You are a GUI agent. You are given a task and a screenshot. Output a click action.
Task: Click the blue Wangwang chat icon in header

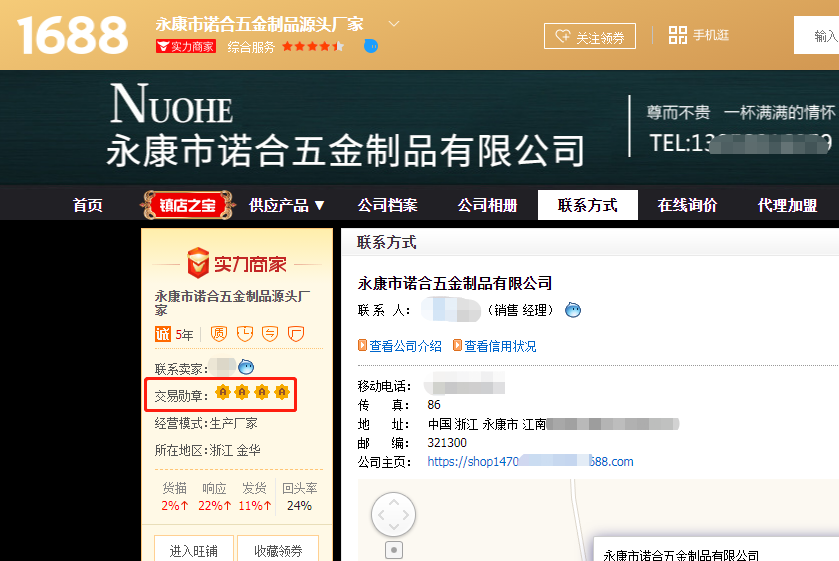(371, 46)
